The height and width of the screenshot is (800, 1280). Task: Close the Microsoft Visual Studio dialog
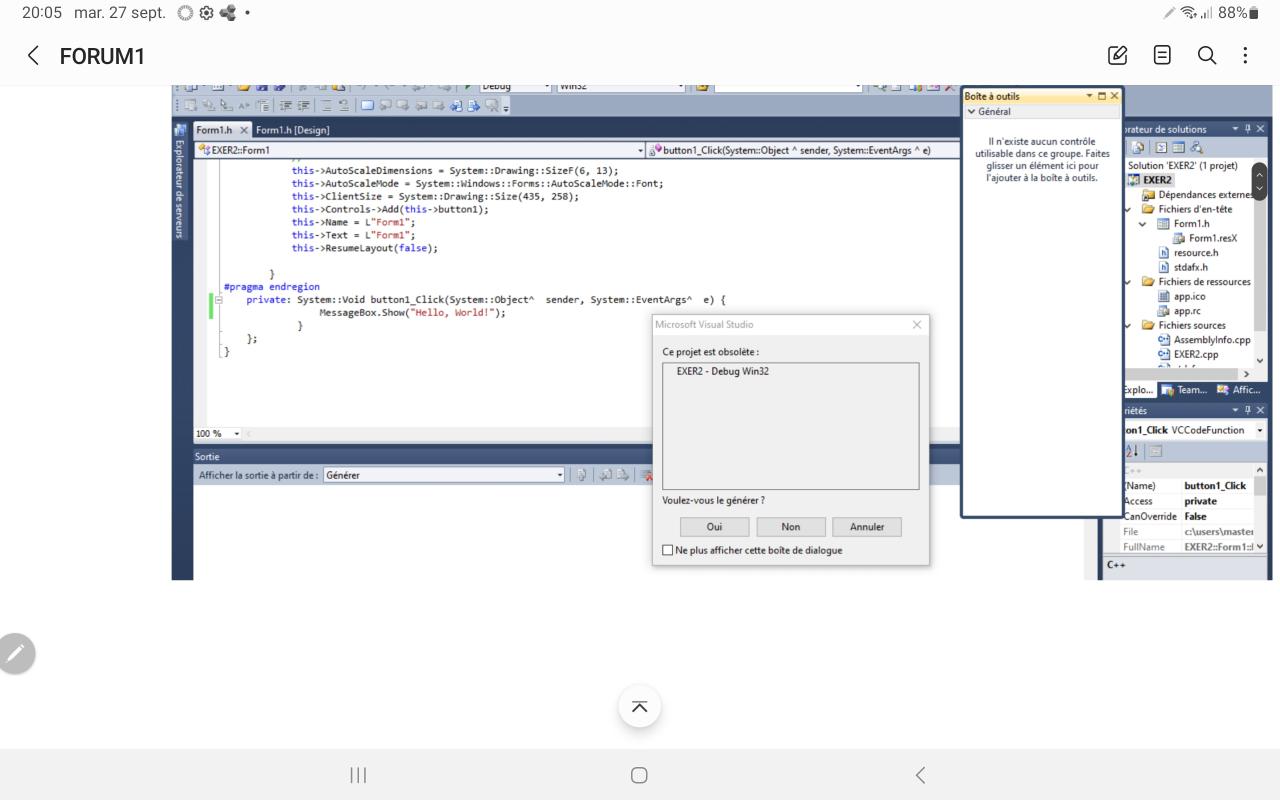[917, 325]
